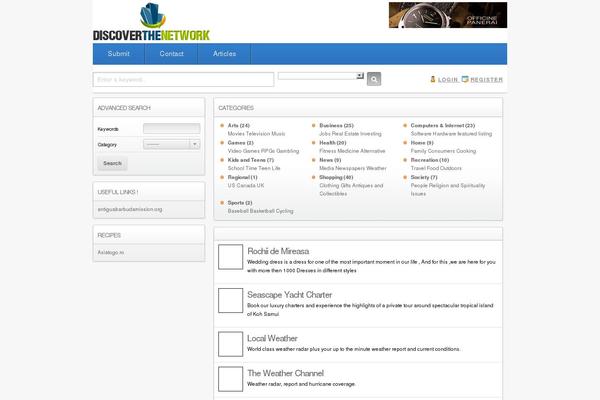Click the login user icon
Image resolution: width=600 pixels, height=400 pixels.
(x=433, y=79)
